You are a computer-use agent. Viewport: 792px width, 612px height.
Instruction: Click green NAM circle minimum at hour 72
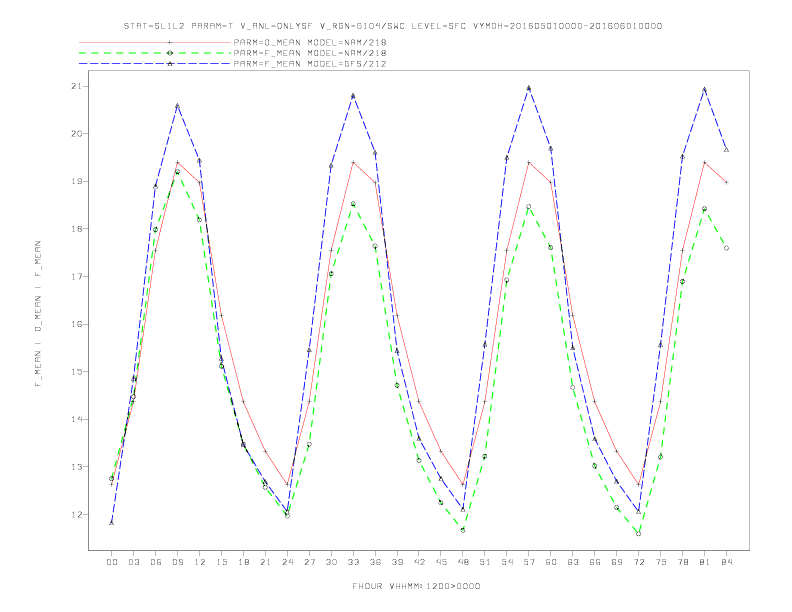tap(638, 533)
